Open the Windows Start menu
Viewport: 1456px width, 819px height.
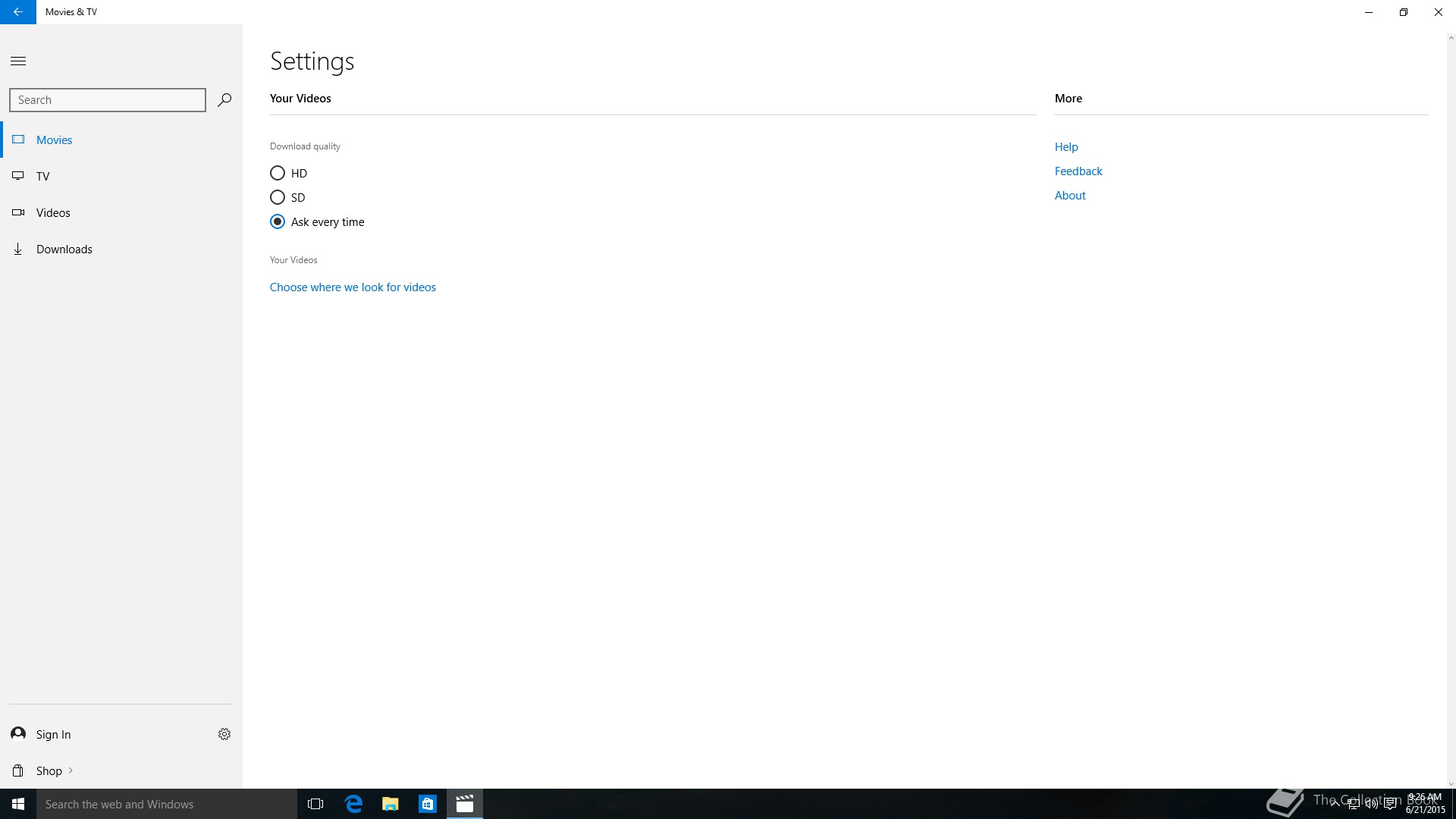point(18,804)
